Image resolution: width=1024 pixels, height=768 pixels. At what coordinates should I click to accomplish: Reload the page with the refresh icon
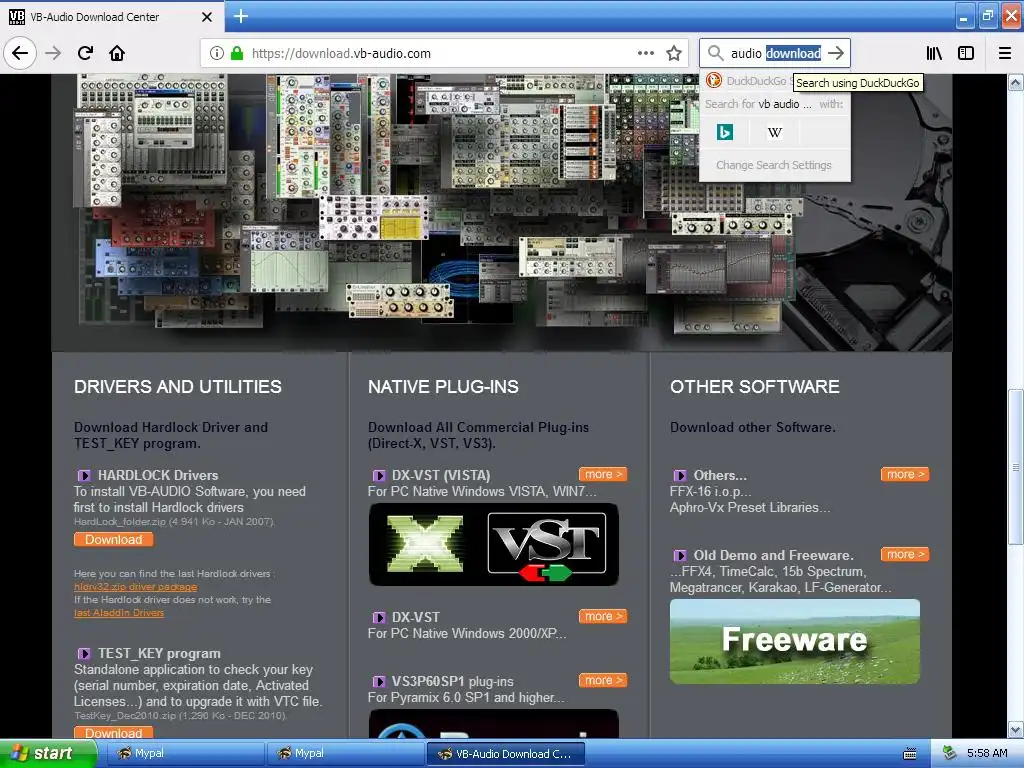coord(85,53)
